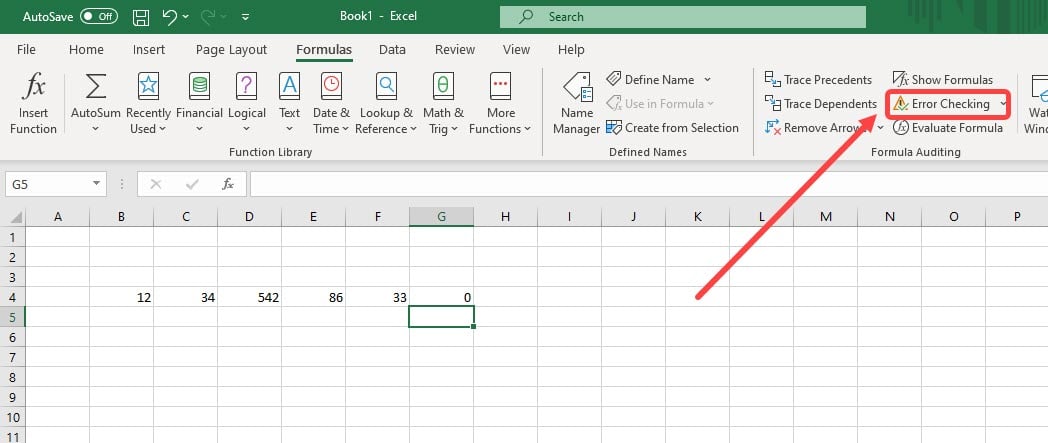This screenshot has height=443, width=1048.
Task: Select column P header
Action: click(1017, 216)
